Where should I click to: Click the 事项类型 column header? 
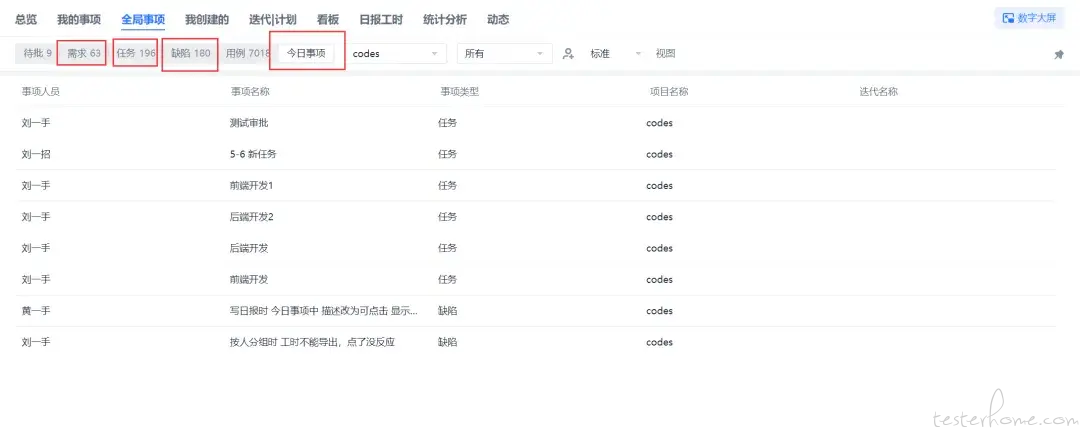[459, 92]
